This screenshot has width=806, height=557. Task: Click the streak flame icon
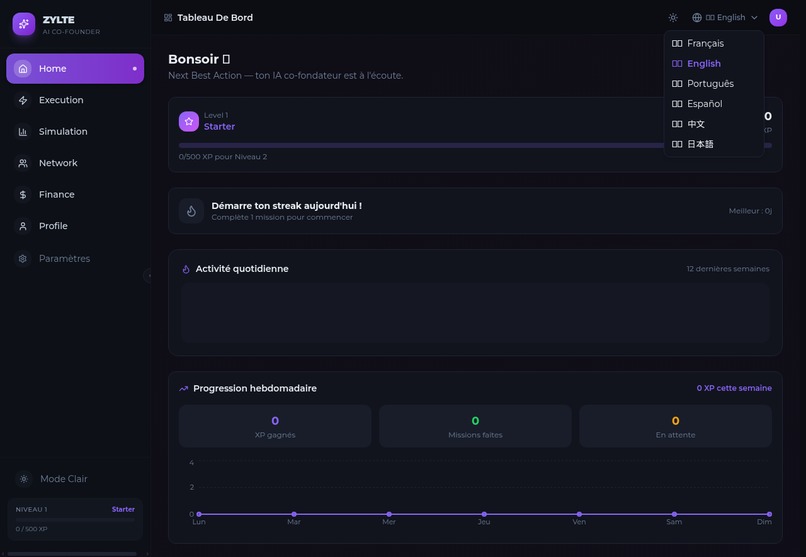pyautogui.click(x=191, y=211)
